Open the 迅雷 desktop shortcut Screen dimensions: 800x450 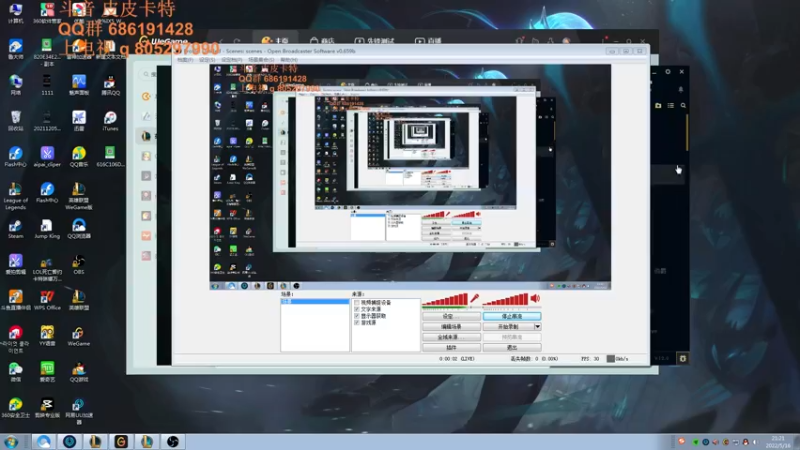click(79, 122)
